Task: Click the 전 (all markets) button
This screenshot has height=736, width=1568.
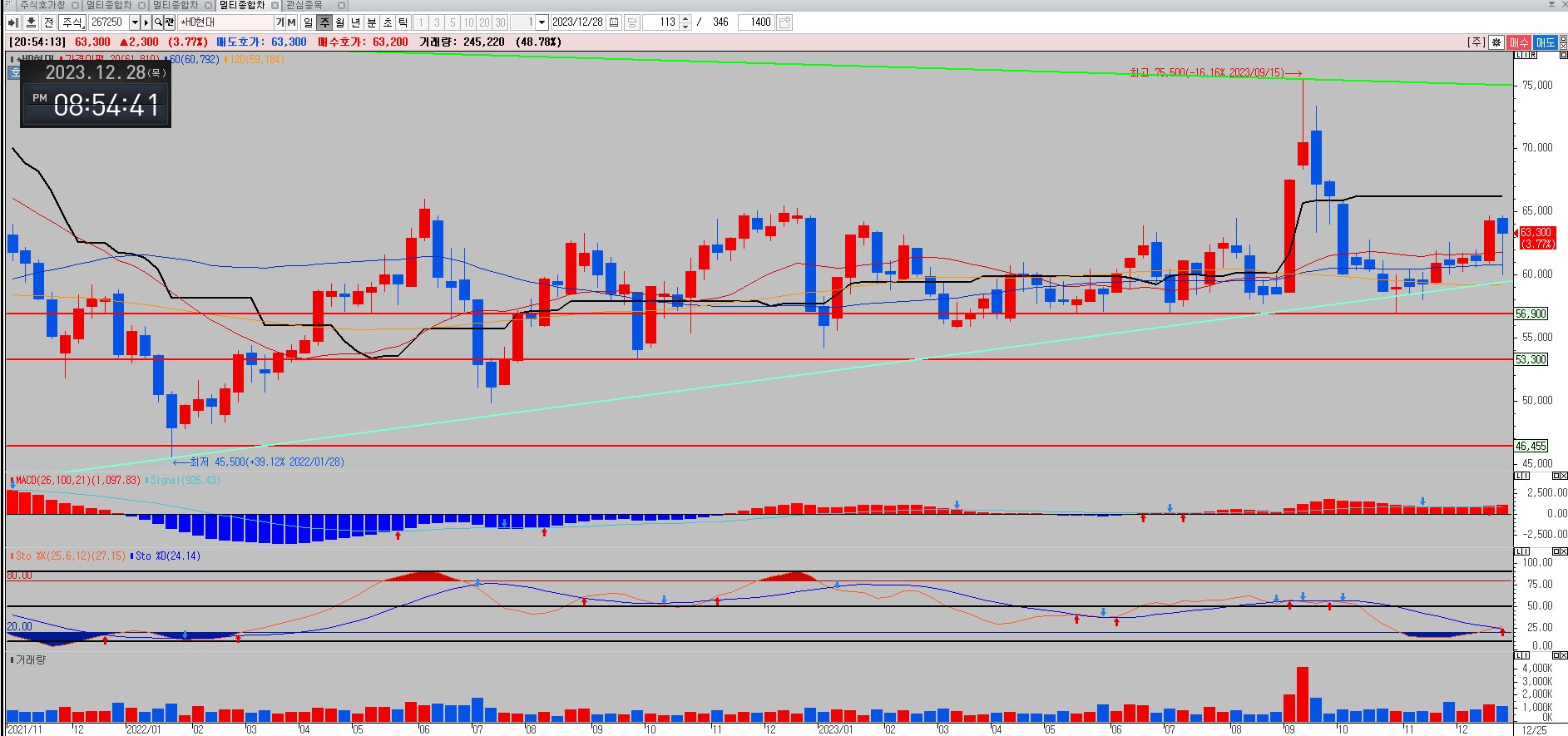Action: (49, 22)
